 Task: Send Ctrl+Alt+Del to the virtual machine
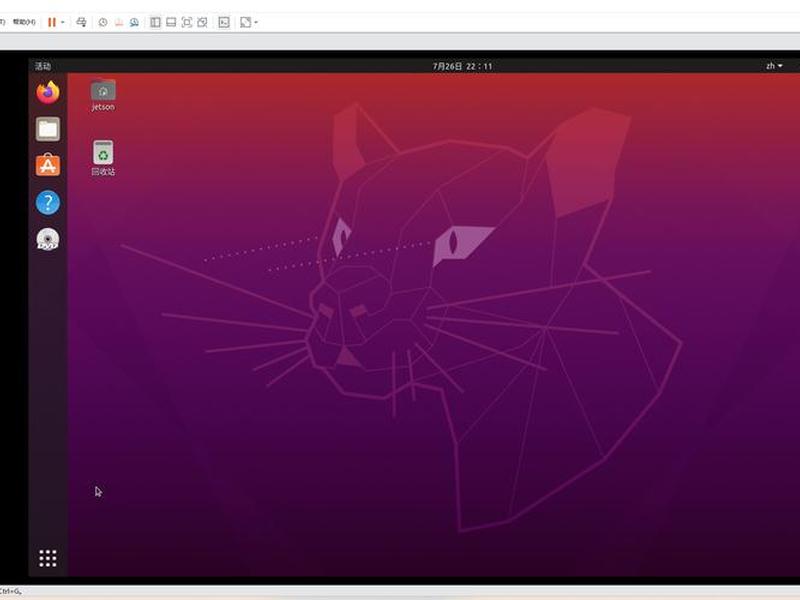click(81, 22)
